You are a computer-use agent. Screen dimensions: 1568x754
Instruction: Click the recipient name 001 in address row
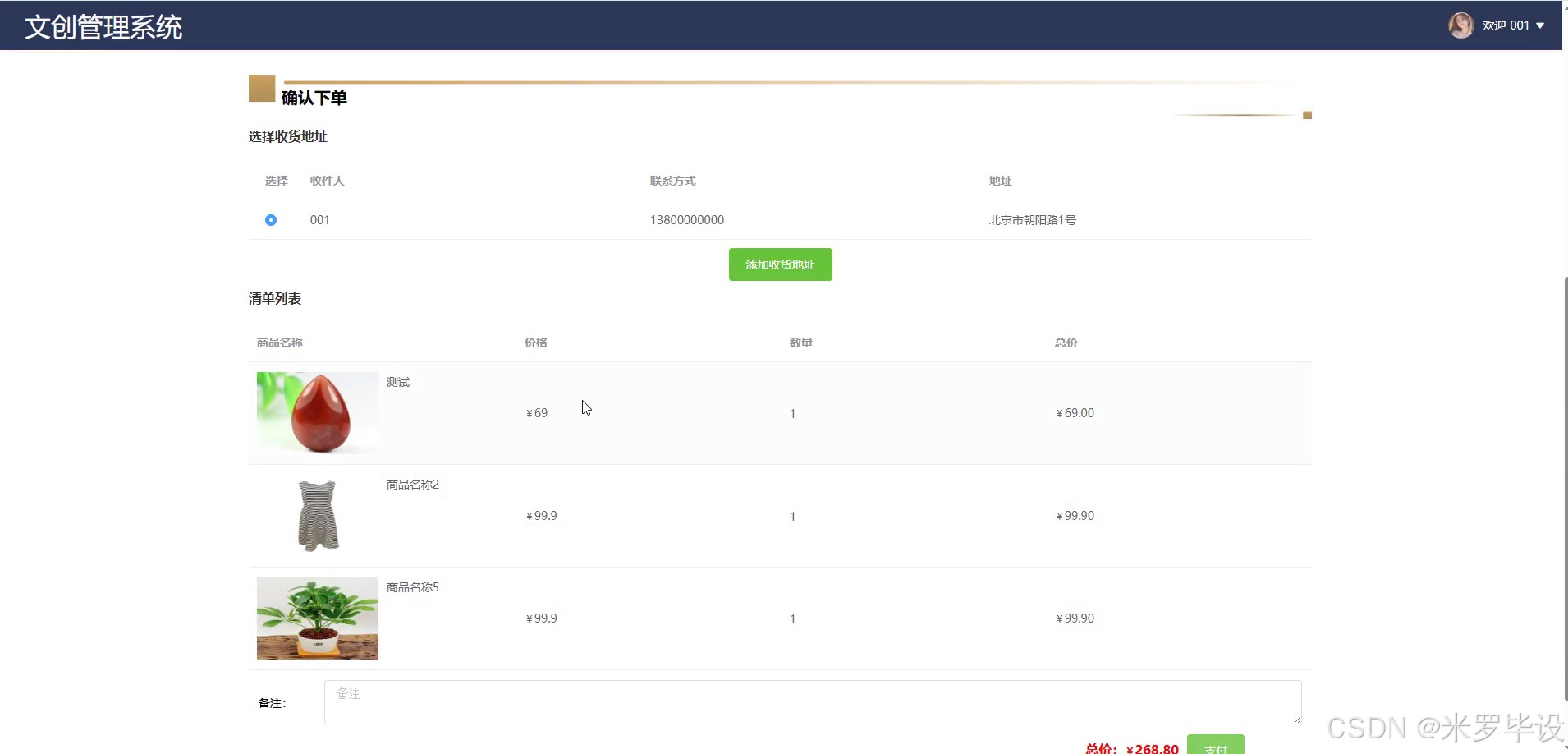coord(320,220)
